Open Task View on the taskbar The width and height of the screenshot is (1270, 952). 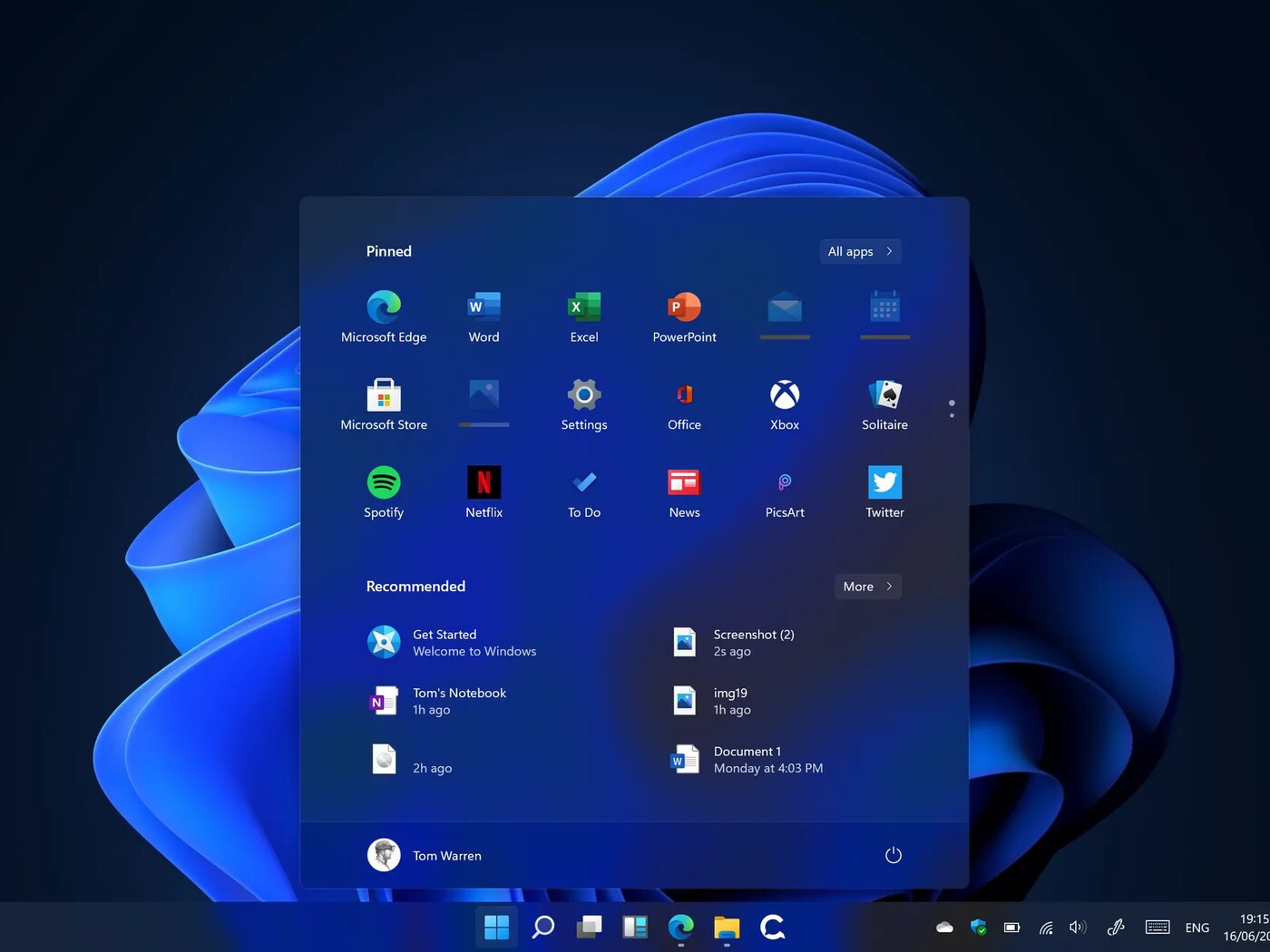click(589, 927)
